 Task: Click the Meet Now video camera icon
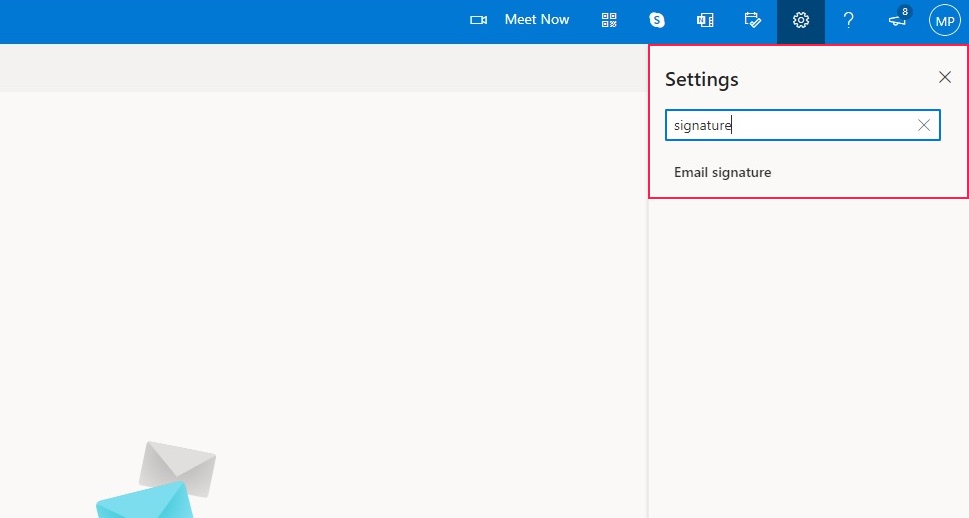tap(478, 20)
